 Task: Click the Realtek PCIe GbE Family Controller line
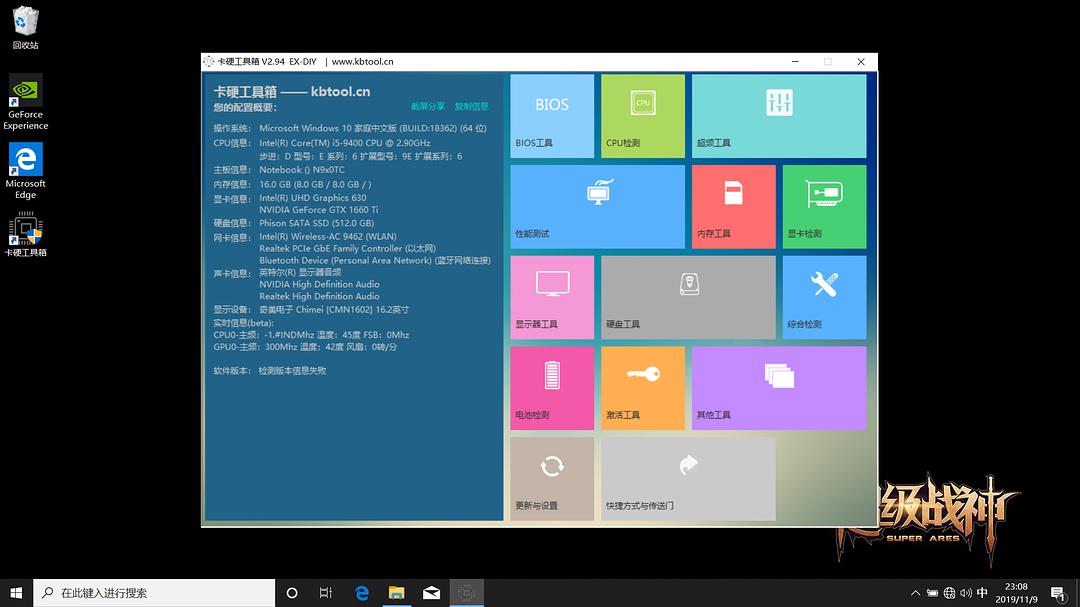(347, 249)
